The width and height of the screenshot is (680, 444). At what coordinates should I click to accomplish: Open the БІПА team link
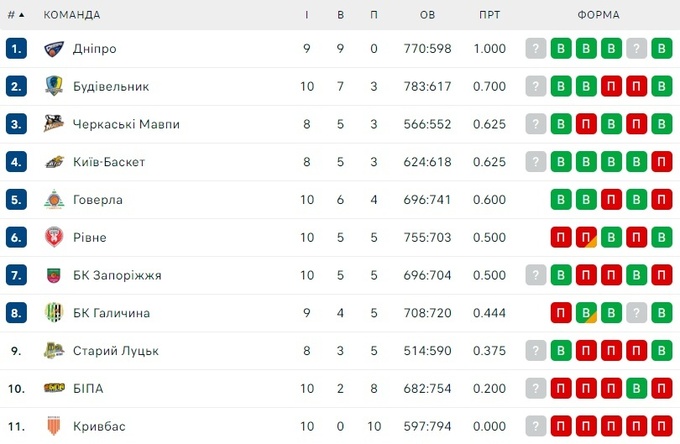[x=88, y=388]
